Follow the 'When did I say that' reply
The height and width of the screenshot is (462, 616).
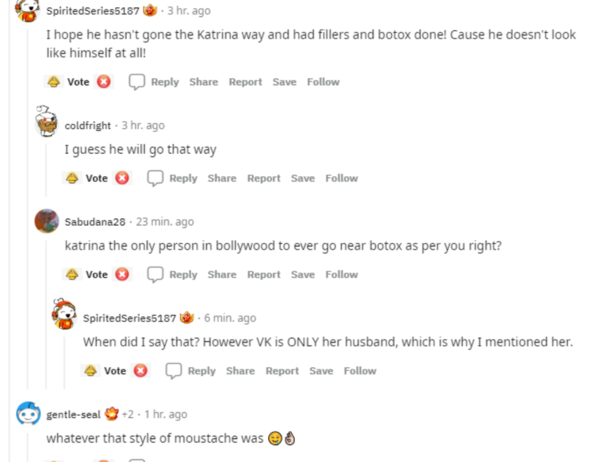pos(360,371)
